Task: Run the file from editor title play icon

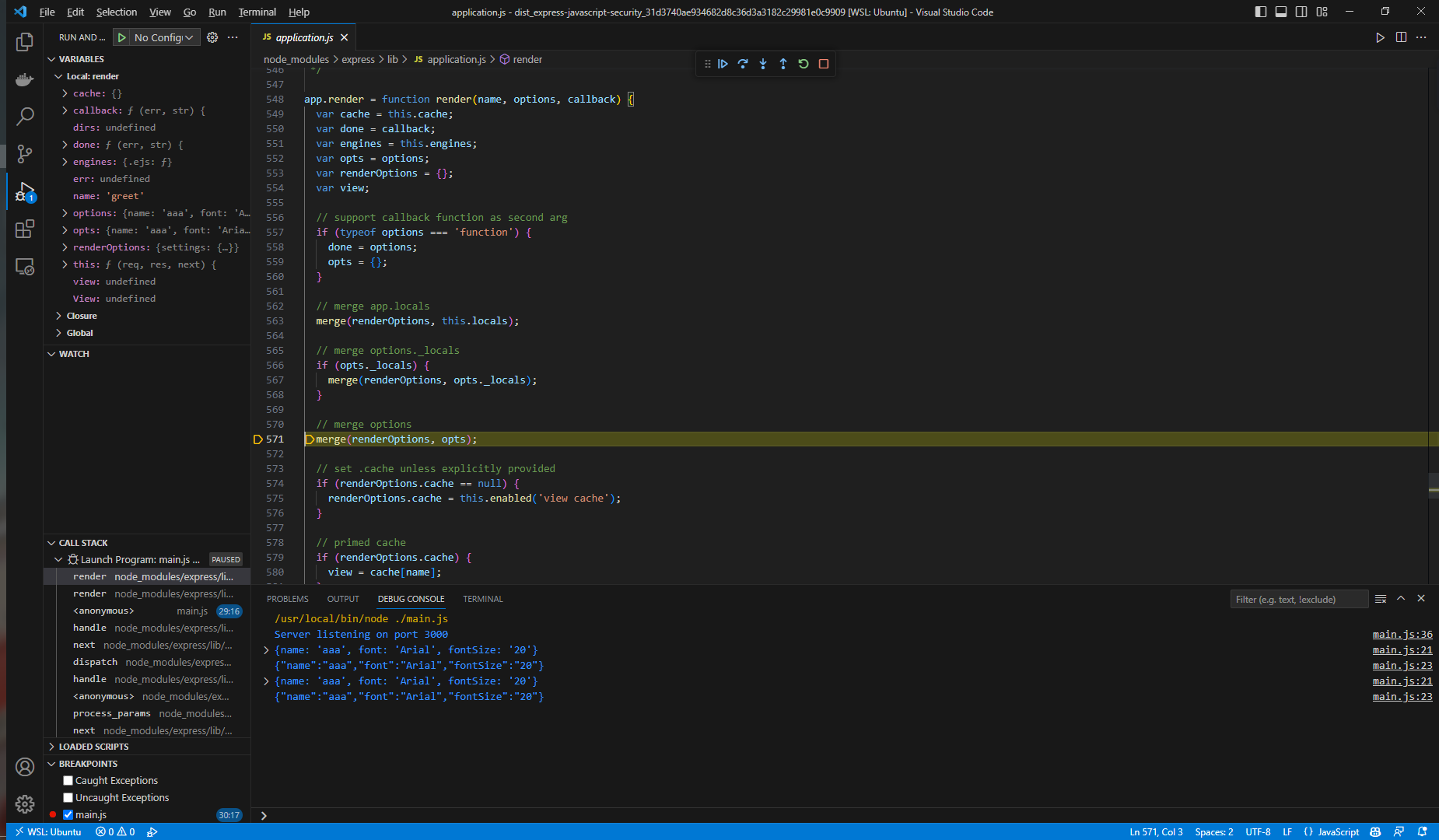Action: (x=1380, y=37)
